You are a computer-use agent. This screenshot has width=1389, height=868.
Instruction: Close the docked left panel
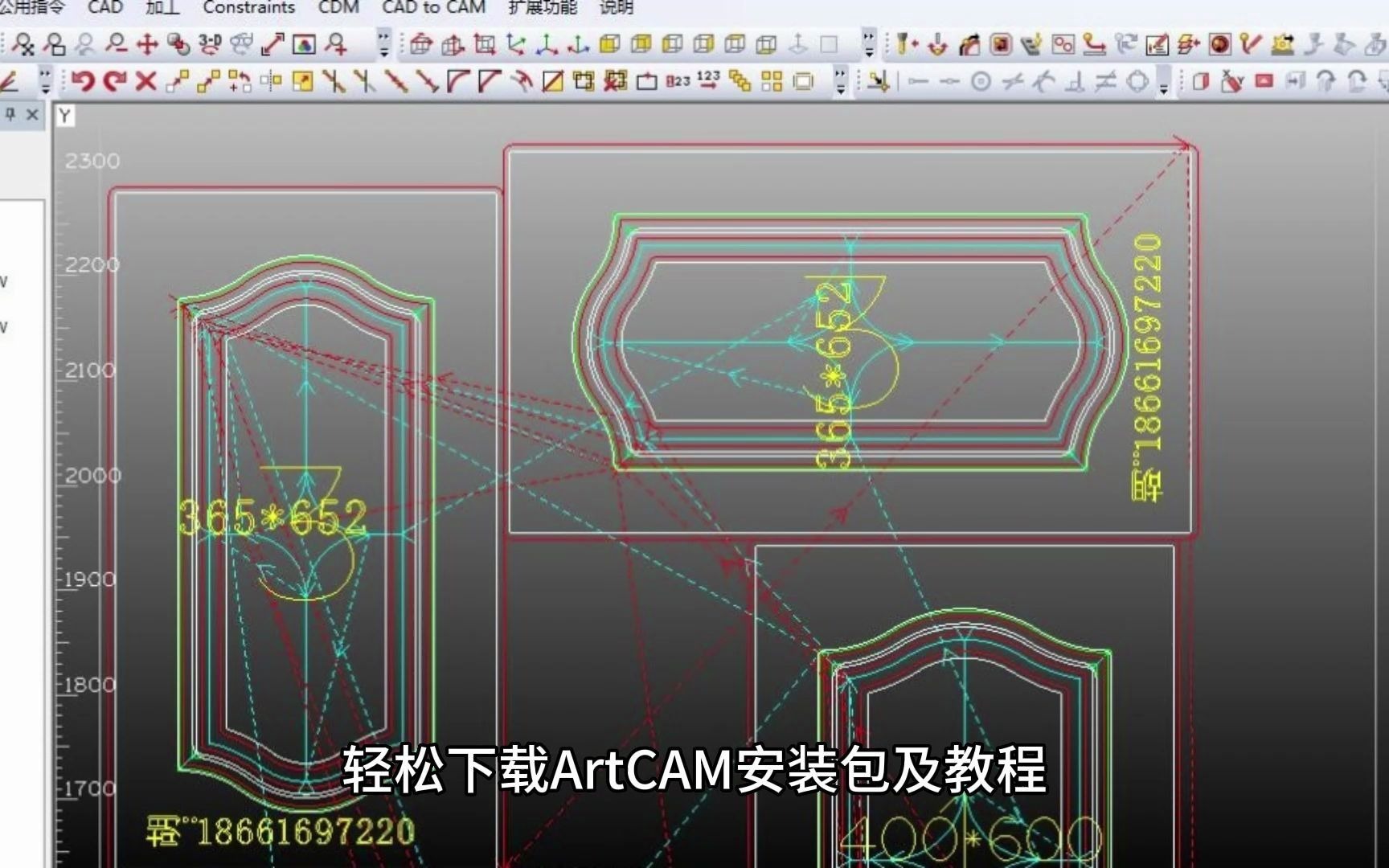32,114
